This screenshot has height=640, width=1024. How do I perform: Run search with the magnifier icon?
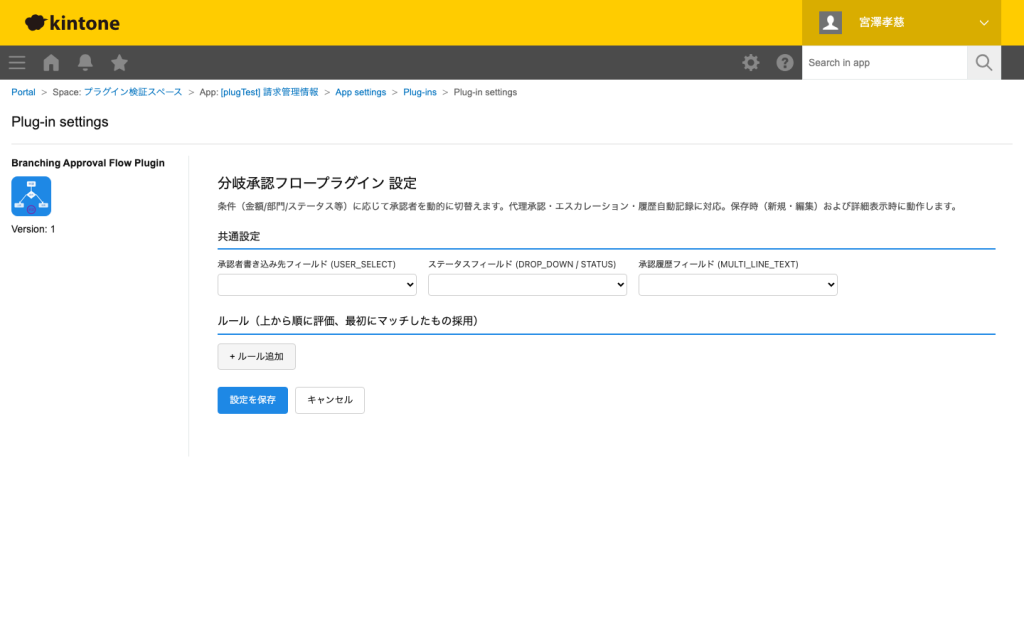coord(983,62)
